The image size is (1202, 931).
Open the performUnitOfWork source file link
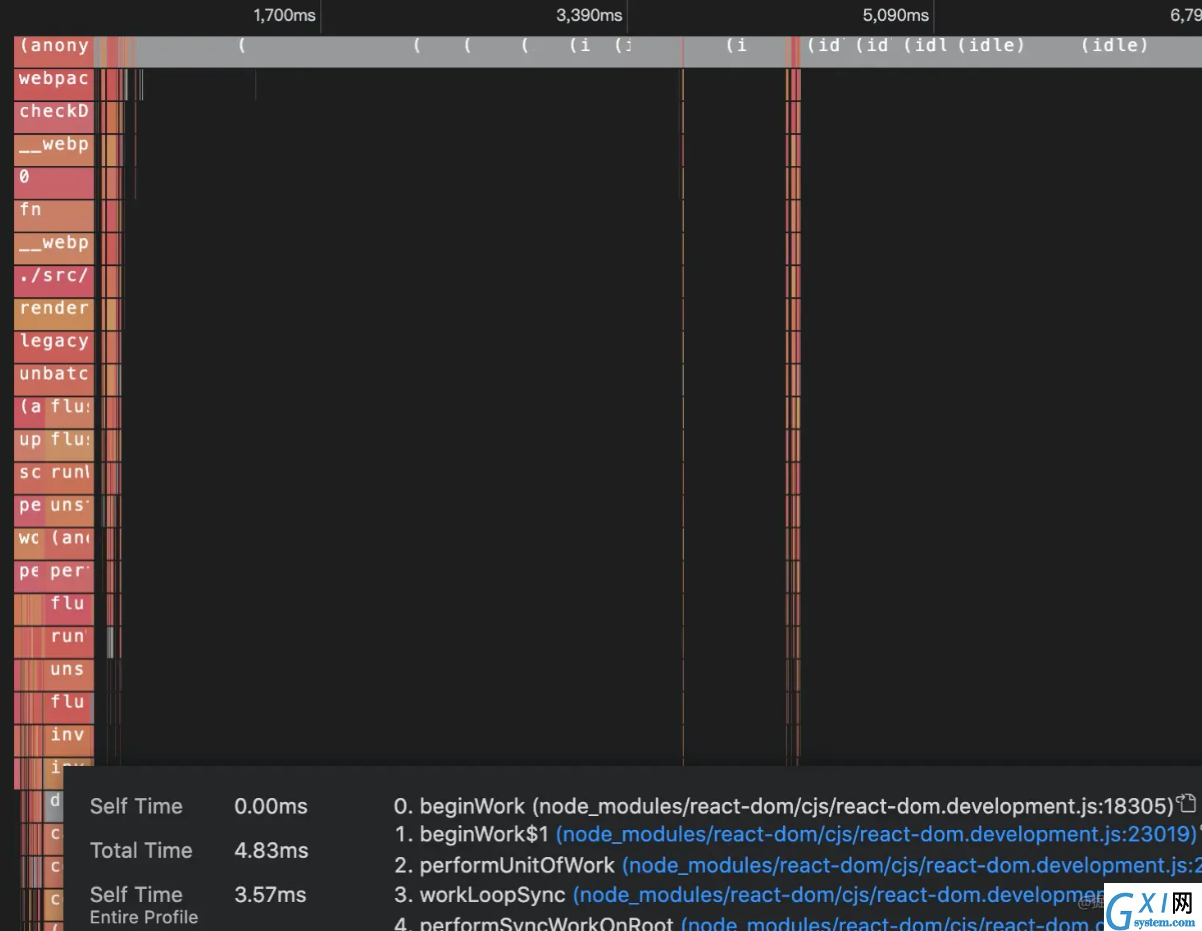[911, 865]
